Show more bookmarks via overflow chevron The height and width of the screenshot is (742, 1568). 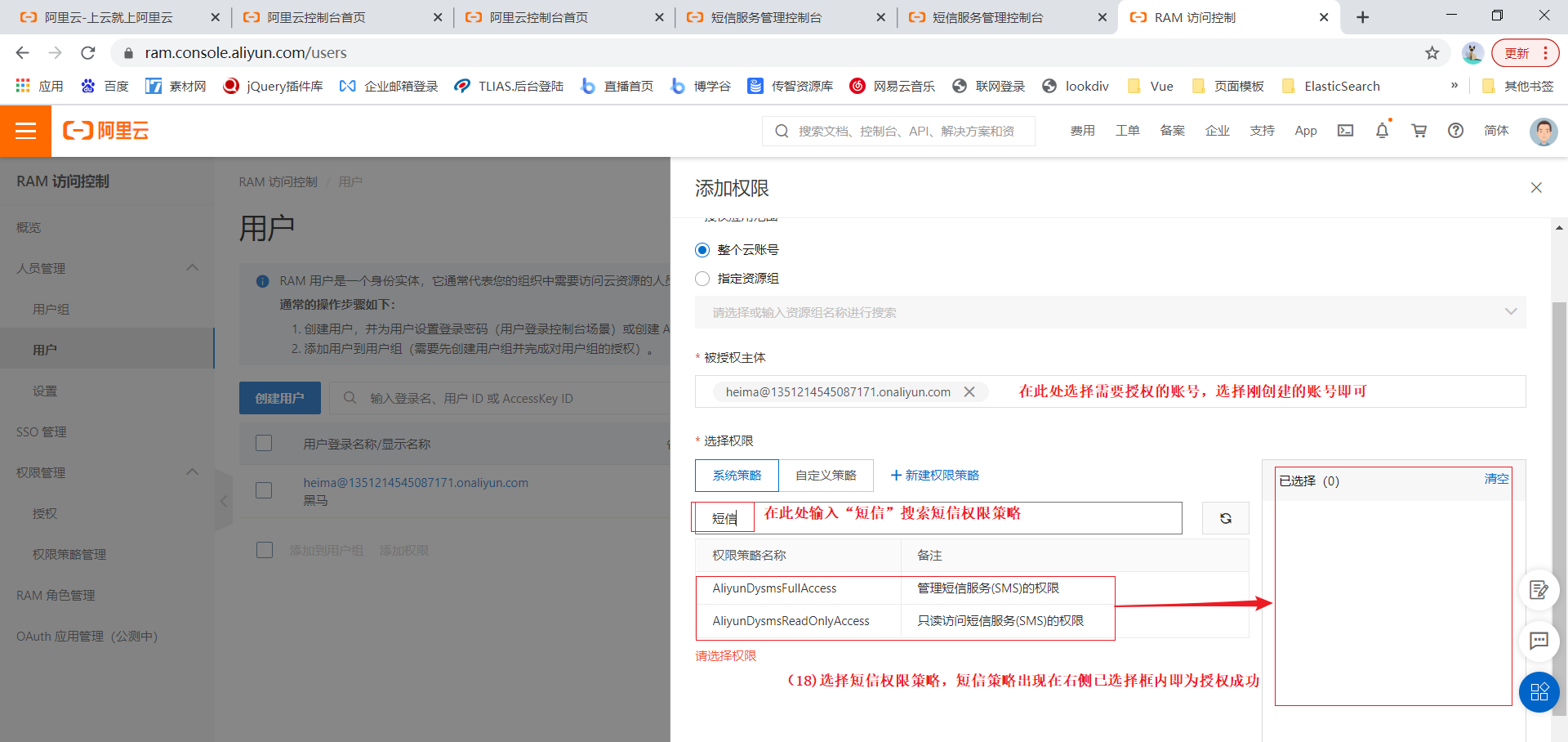[x=1454, y=86]
